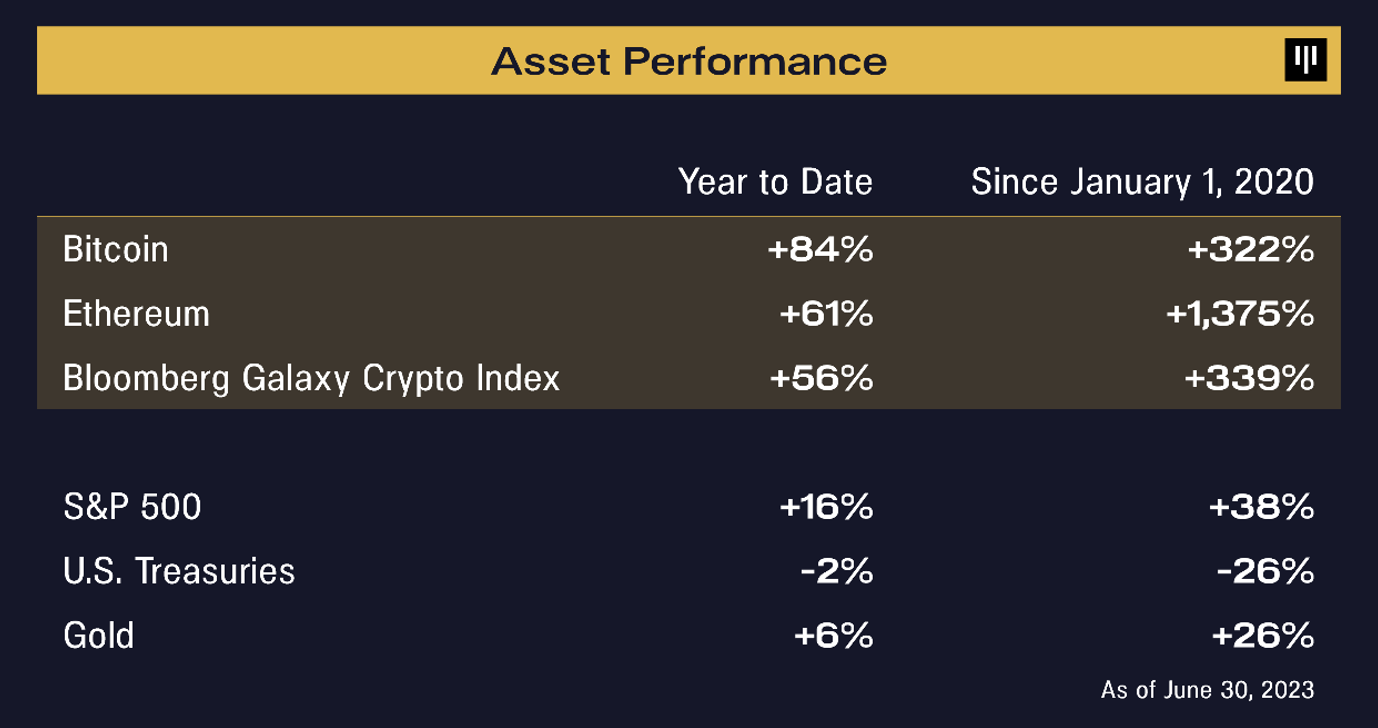The width and height of the screenshot is (1378, 728).
Task: Click the Asset Performance title
Action: point(689,62)
